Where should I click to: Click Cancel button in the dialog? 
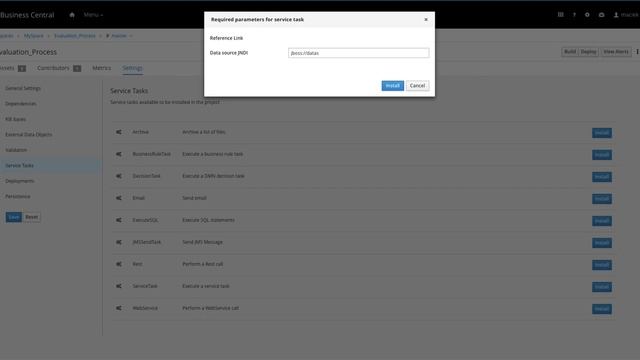click(x=417, y=86)
